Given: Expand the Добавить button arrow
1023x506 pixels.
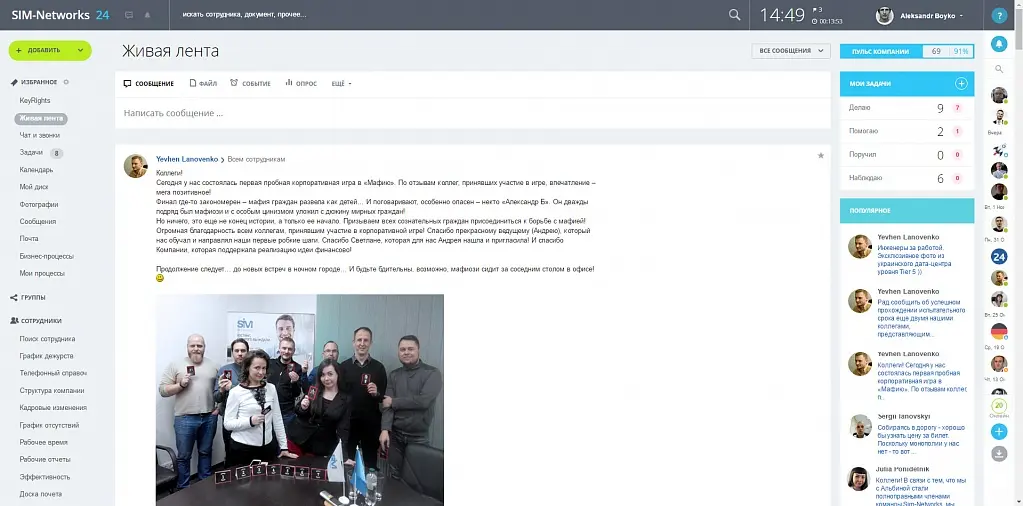Looking at the screenshot, I should (80, 50).
